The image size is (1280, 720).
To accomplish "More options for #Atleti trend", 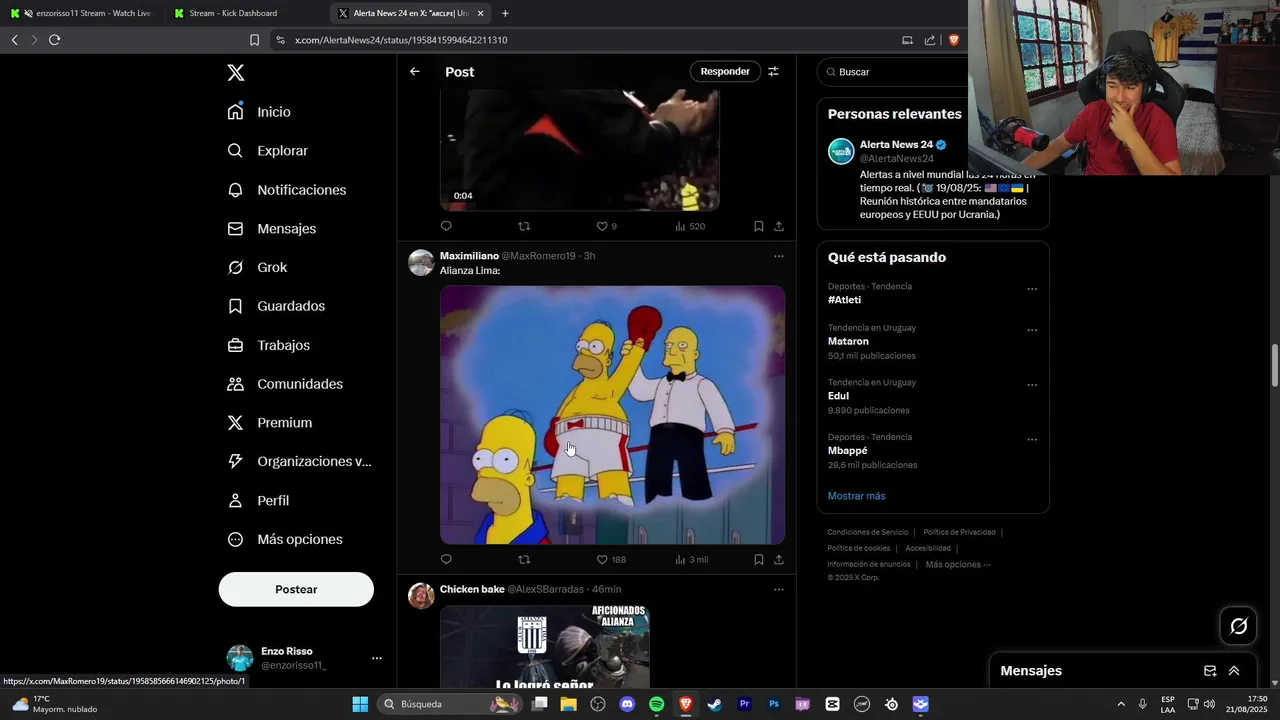I will 1032,290.
